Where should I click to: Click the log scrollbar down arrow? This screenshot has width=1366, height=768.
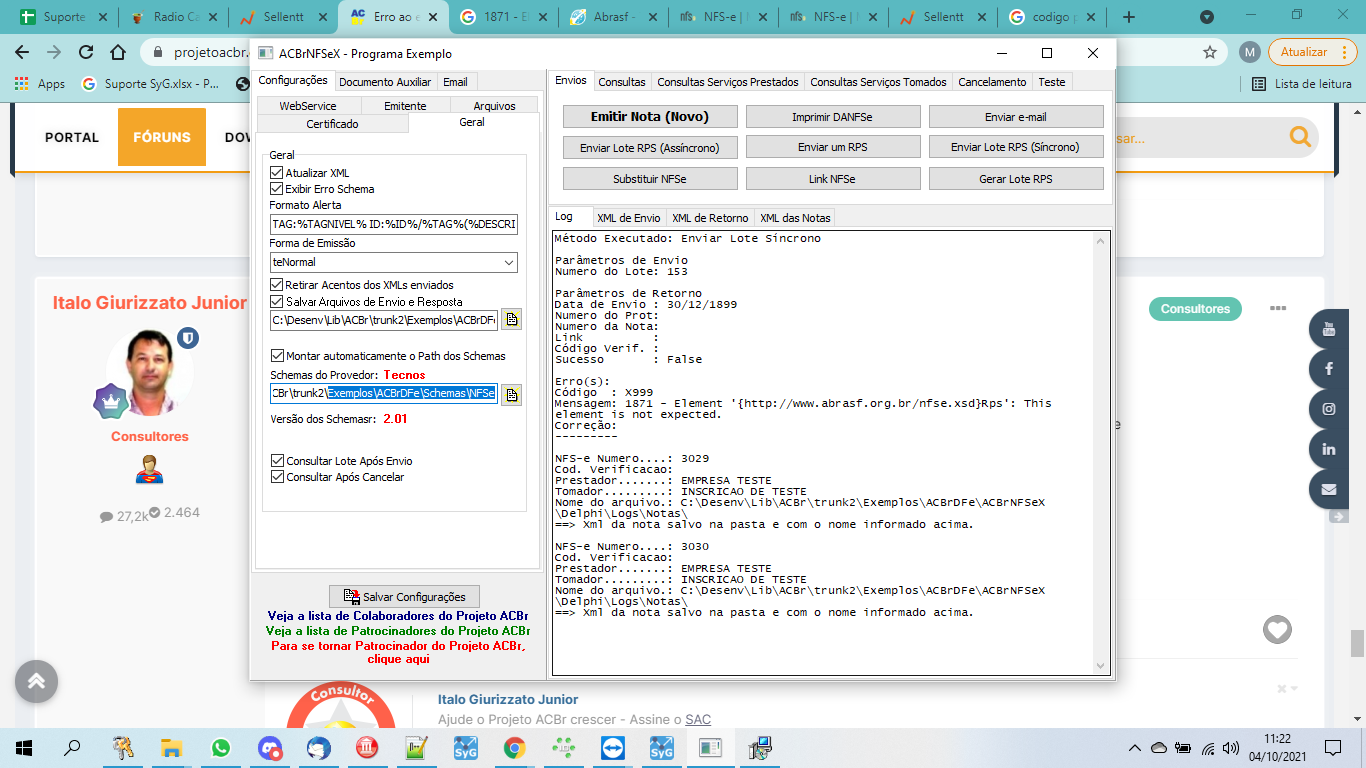point(1101,666)
